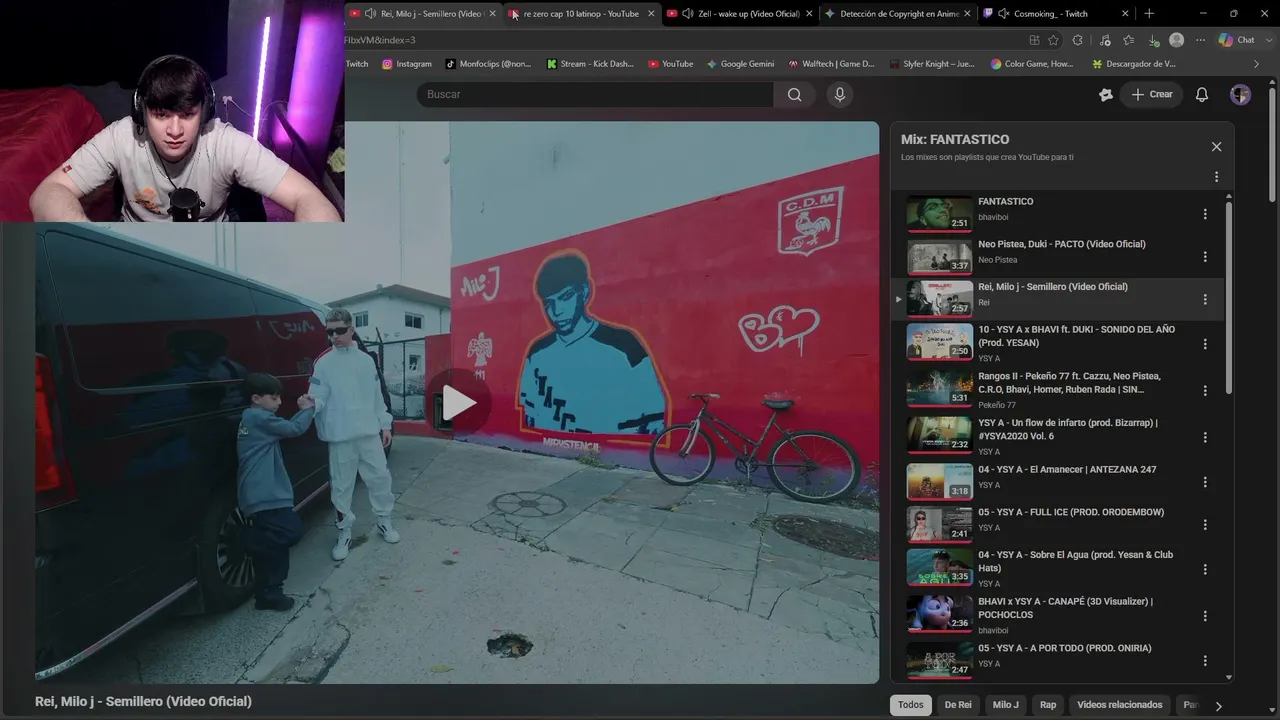Open options for Rei, Milo j - Semillero
The width and height of the screenshot is (1280, 720).
click(1205, 299)
